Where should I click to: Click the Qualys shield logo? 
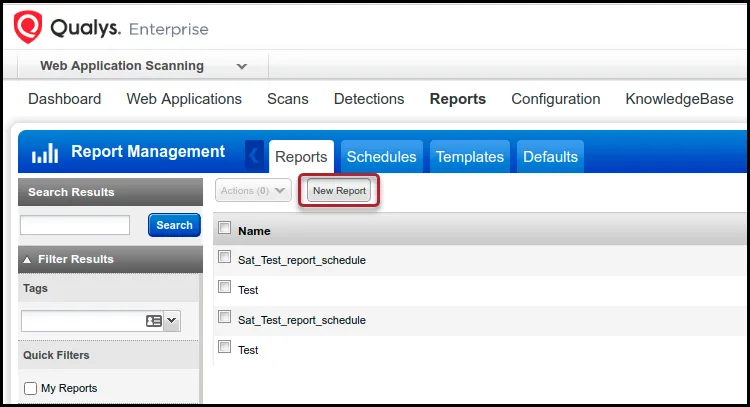tap(28, 27)
